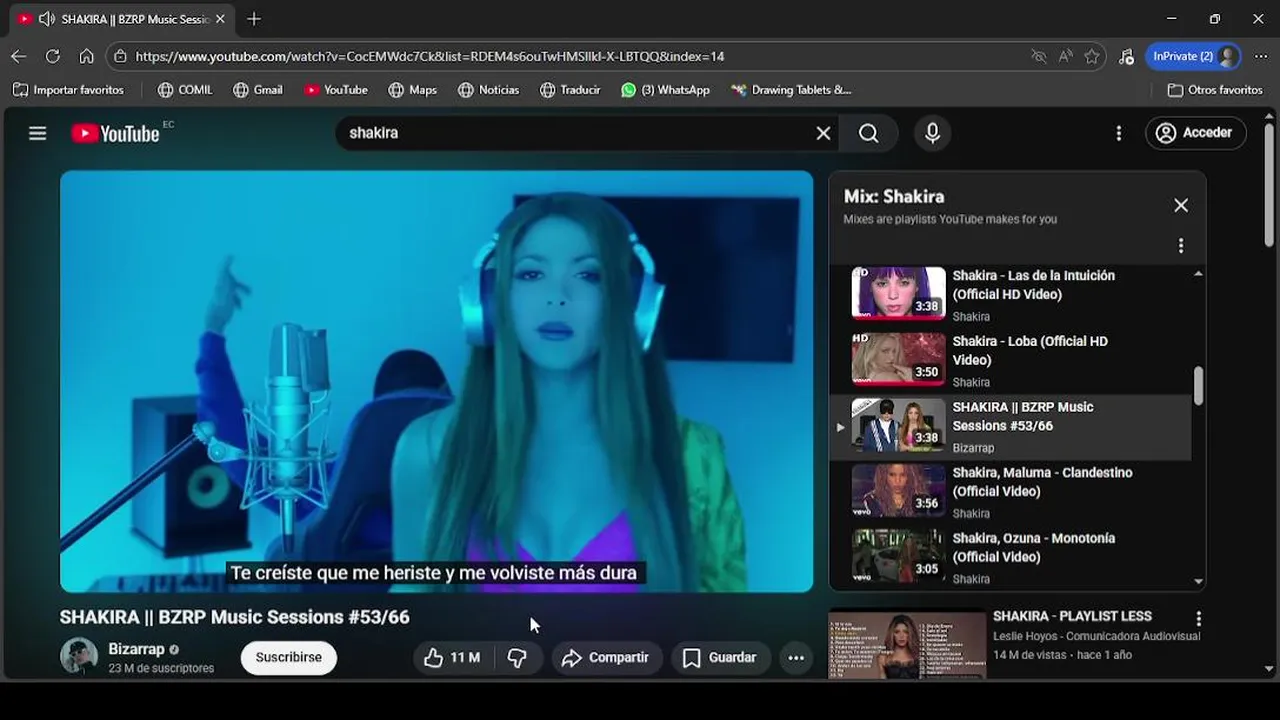Image resolution: width=1280 pixels, height=720 pixels.
Task: View site information lock icon
Action: [x=120, y=56]
